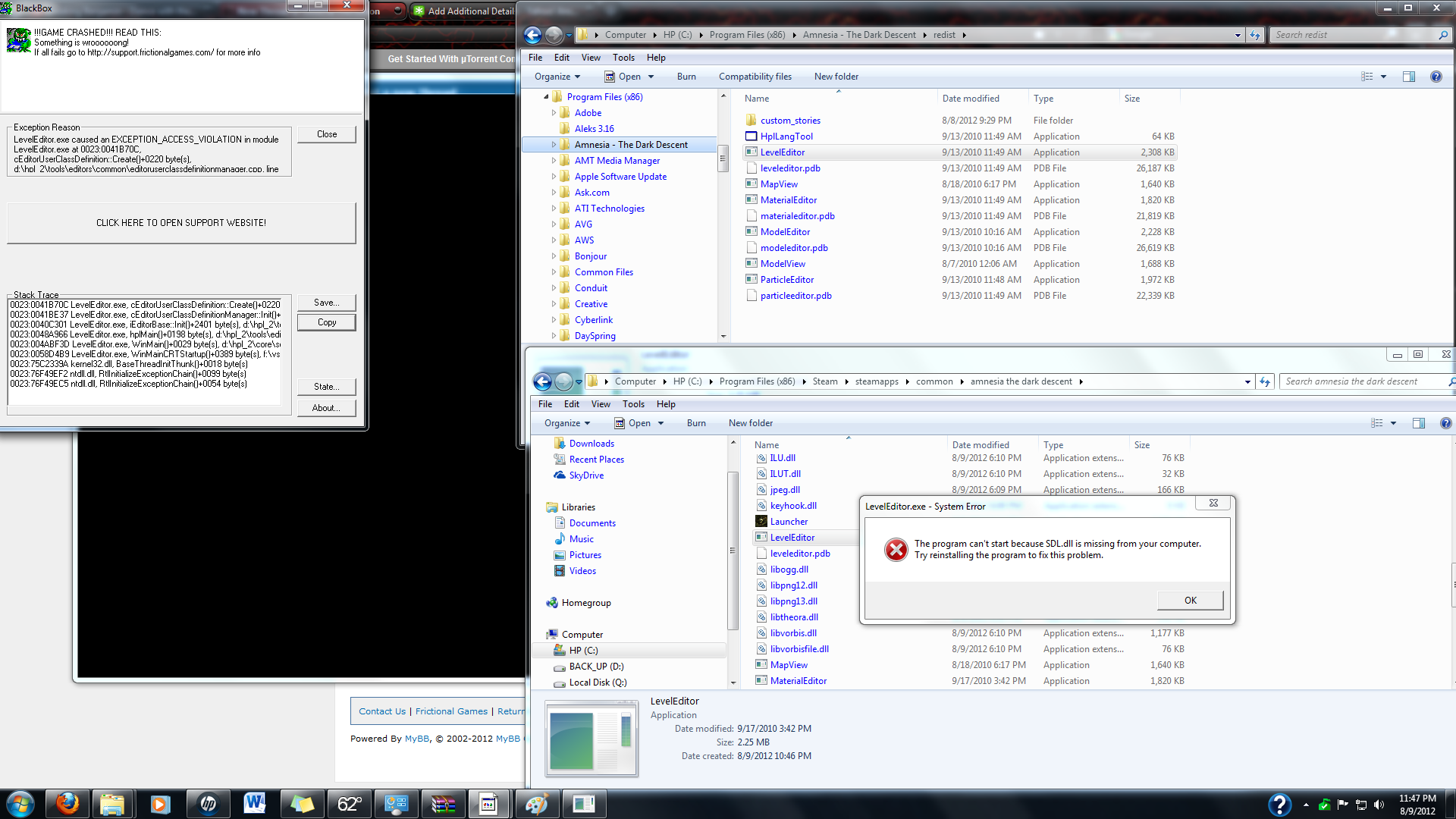Click CLICK HERE TO OPEN SUPPORT WEBSITE button
Image resolution: width=1456 pixels, height=819 pixels.
pos(181,223)
